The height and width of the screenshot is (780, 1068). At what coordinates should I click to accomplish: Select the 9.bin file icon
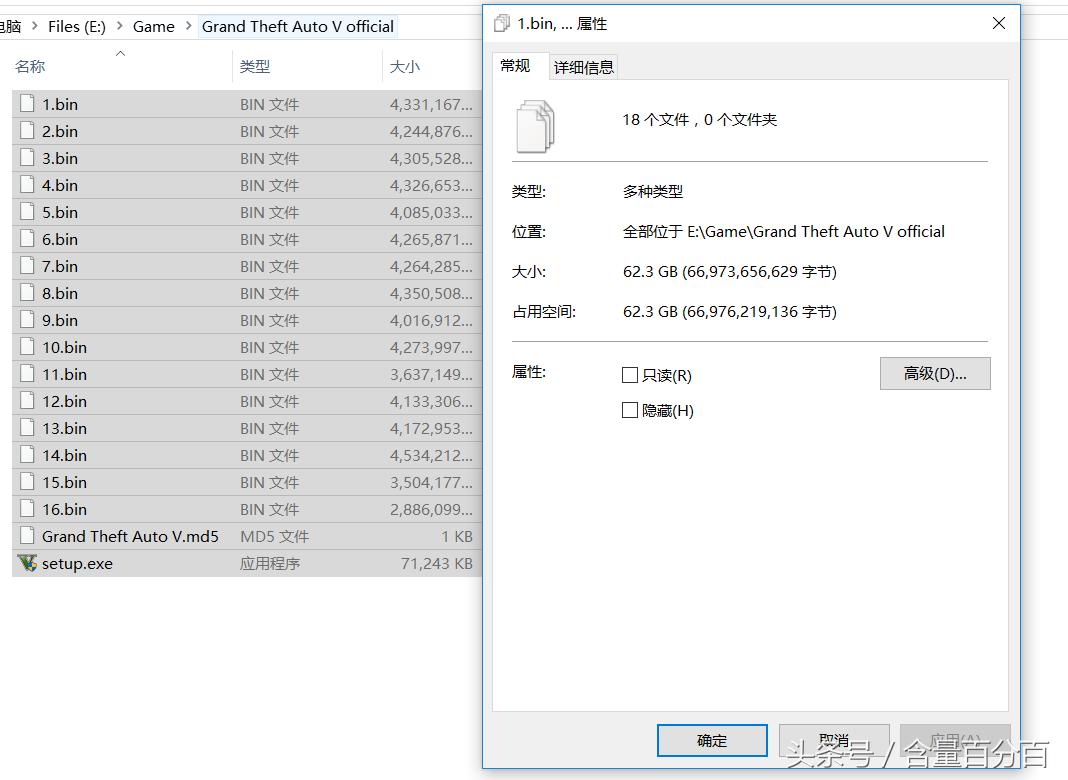coord(27,320)
